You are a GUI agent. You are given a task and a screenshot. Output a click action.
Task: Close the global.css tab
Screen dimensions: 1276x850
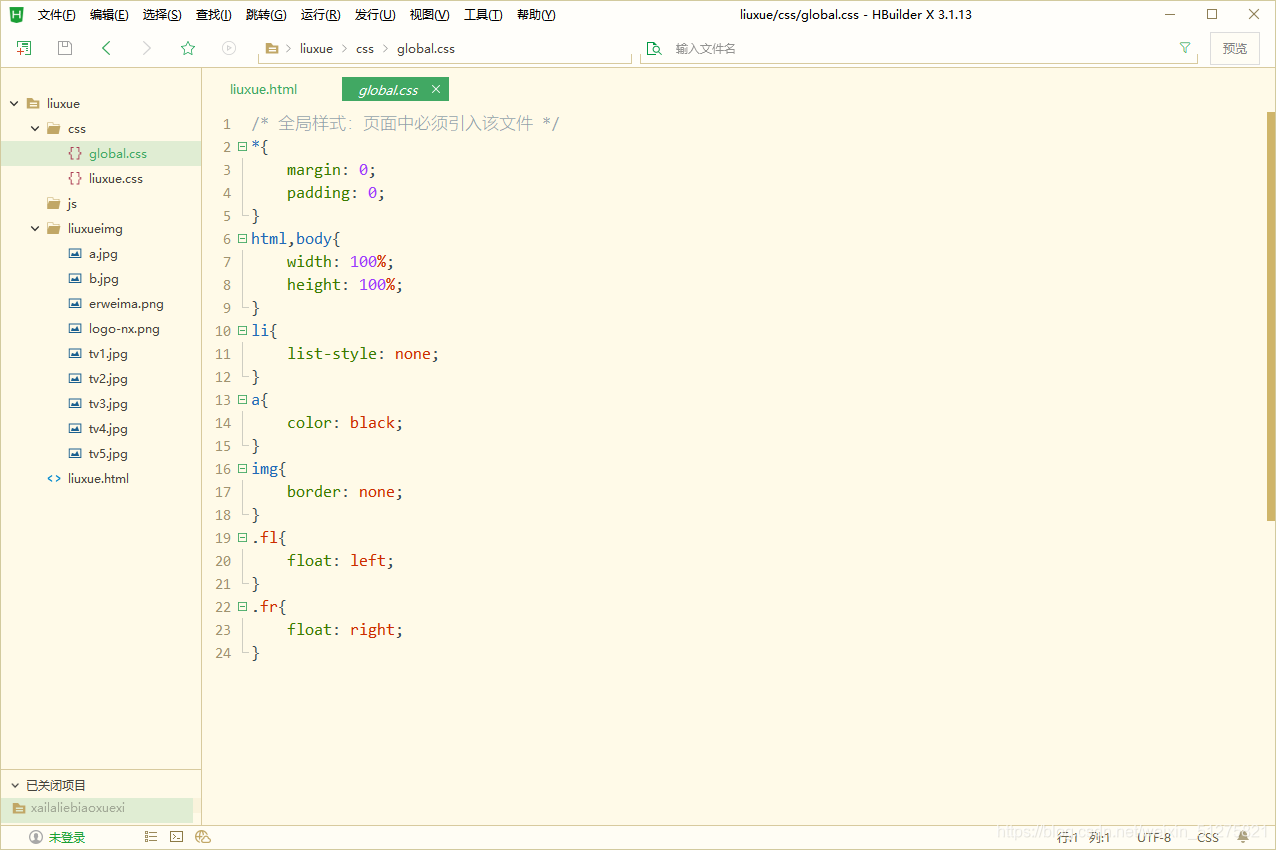(x=436, y=89)
